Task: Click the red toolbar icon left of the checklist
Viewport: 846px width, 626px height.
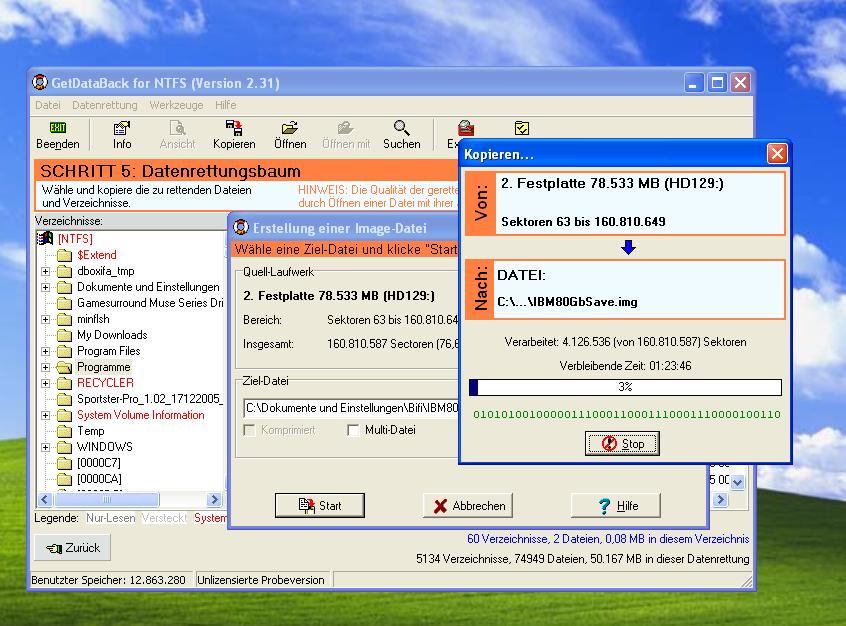Action: pyautogui.click(x=466, y=128)
